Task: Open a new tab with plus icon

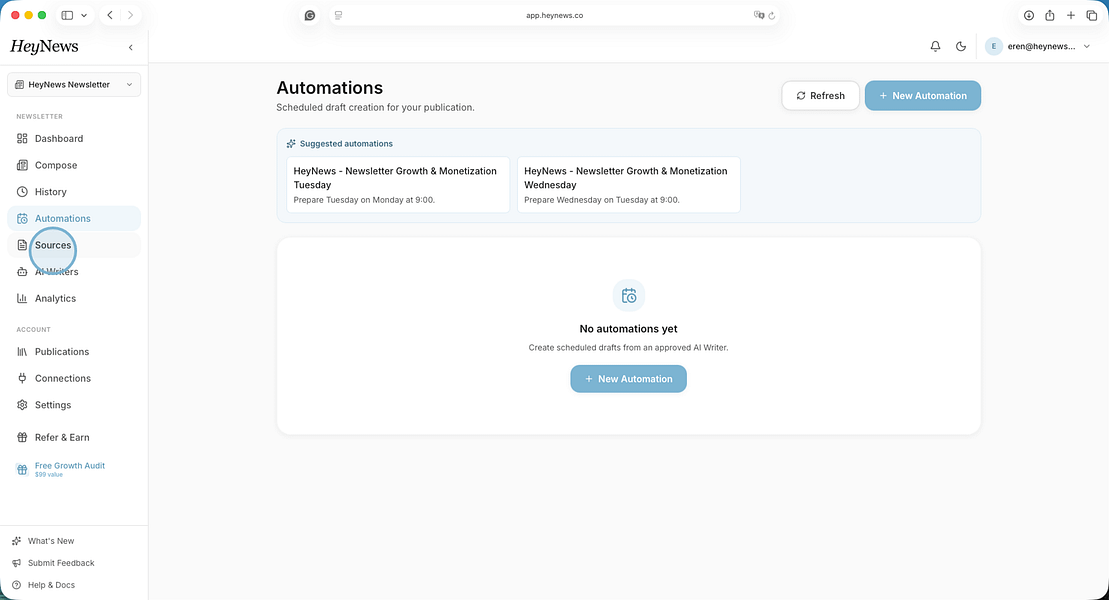Action: tap(1071, 15)
